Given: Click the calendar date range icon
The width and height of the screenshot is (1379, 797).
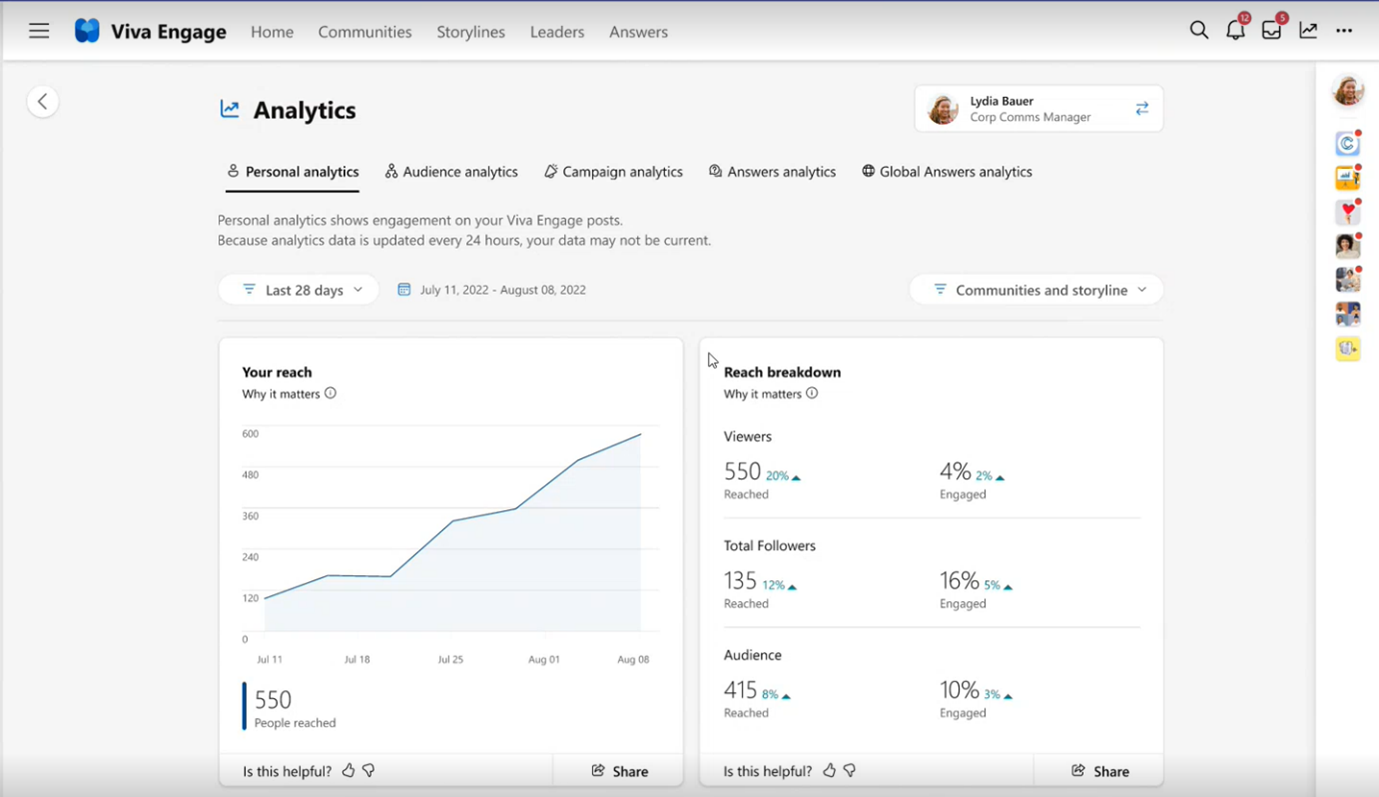Looking at the screenshot, I should tap(404, 290).
